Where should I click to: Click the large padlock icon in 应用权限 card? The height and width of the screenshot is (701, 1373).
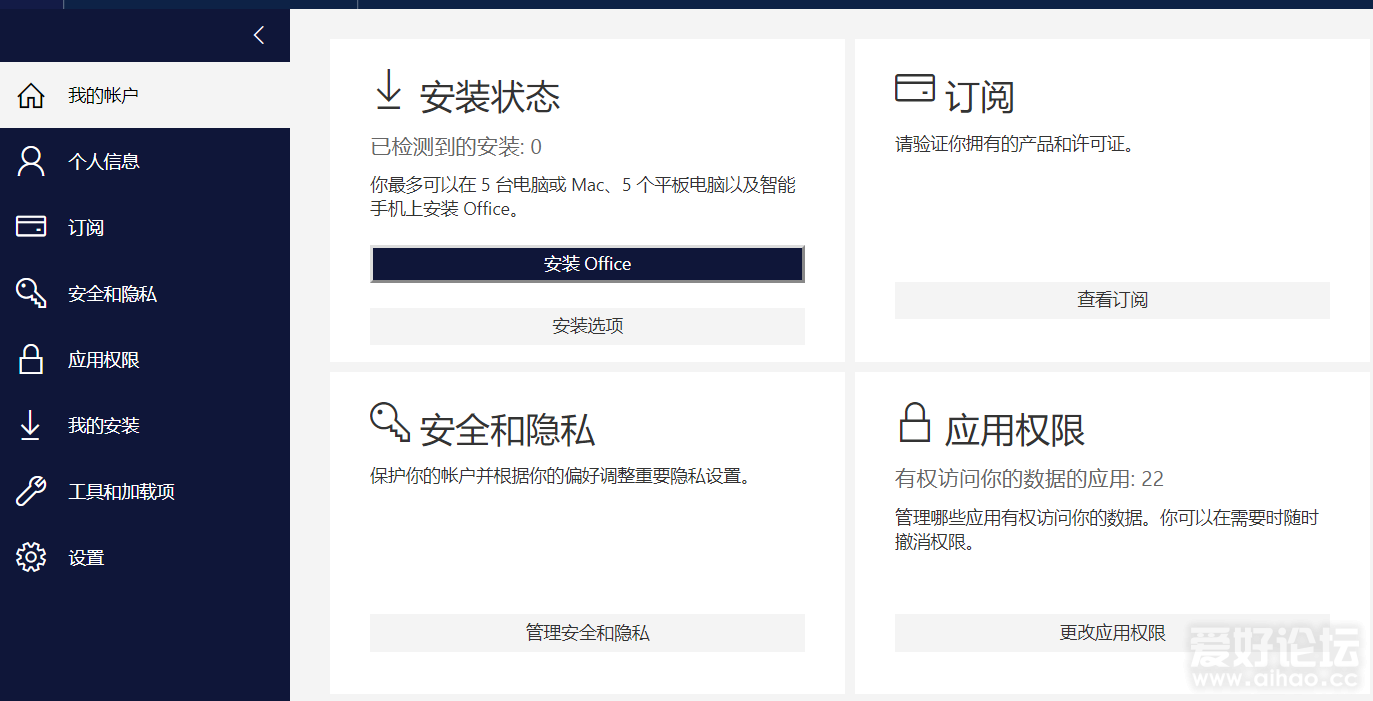pyautogui.click(x=914, y=423)
